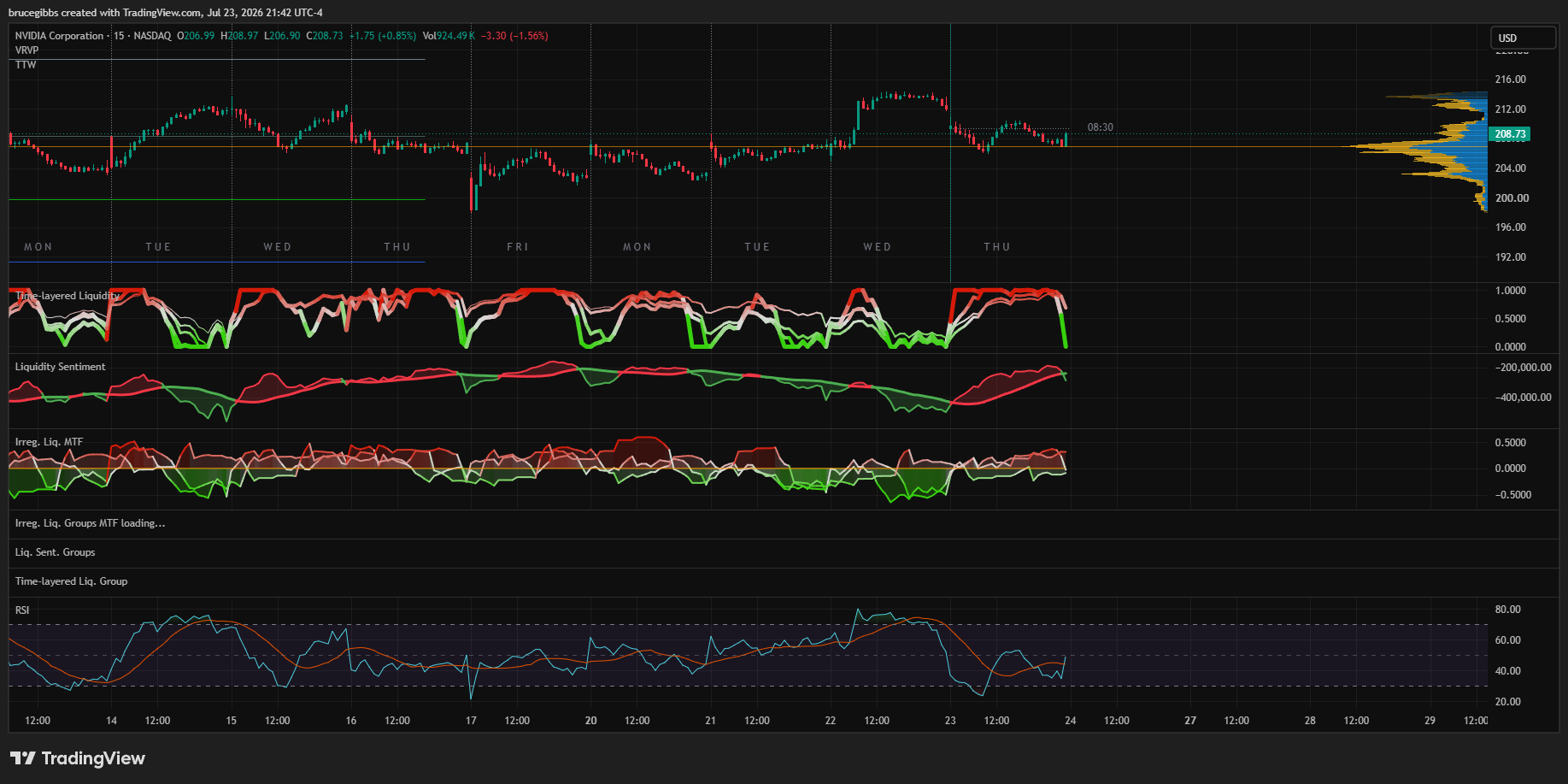The height and width of the screenshot is (784, 1568).
Task: Click date 22 on the time axis
Action: pos(831,721)
